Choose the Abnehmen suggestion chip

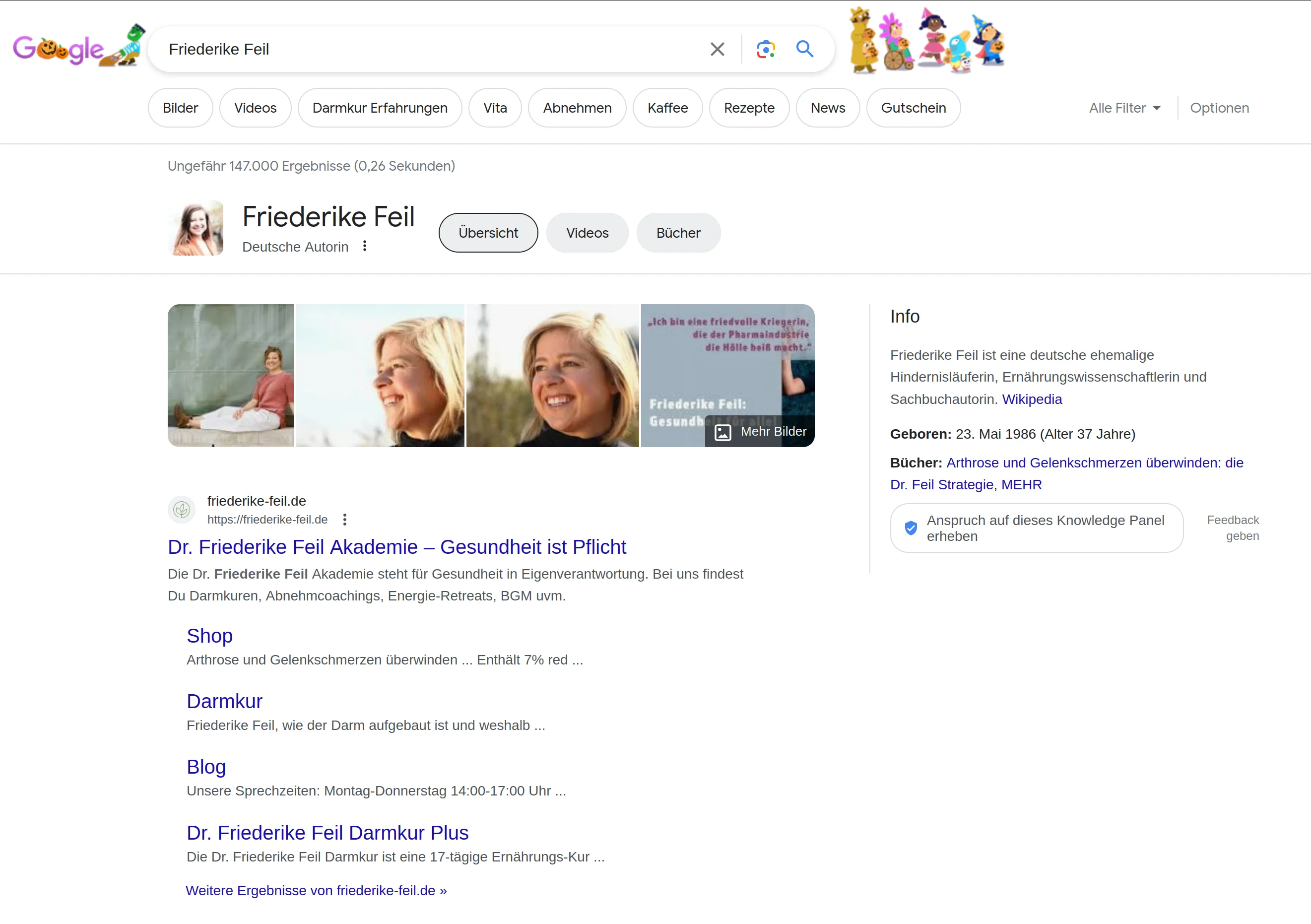[x=577, y=108]
